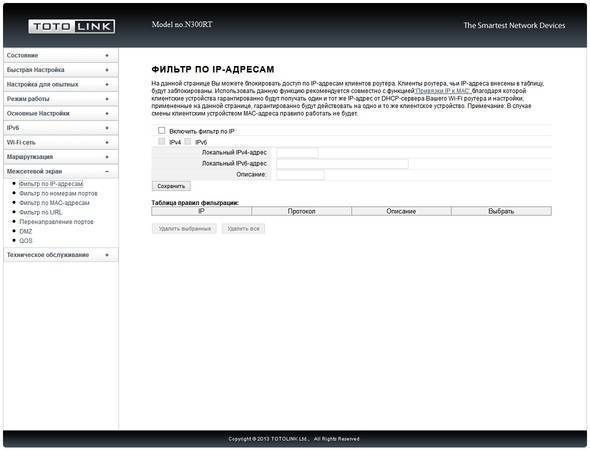Click the Сохранить button

pos(171,186)
